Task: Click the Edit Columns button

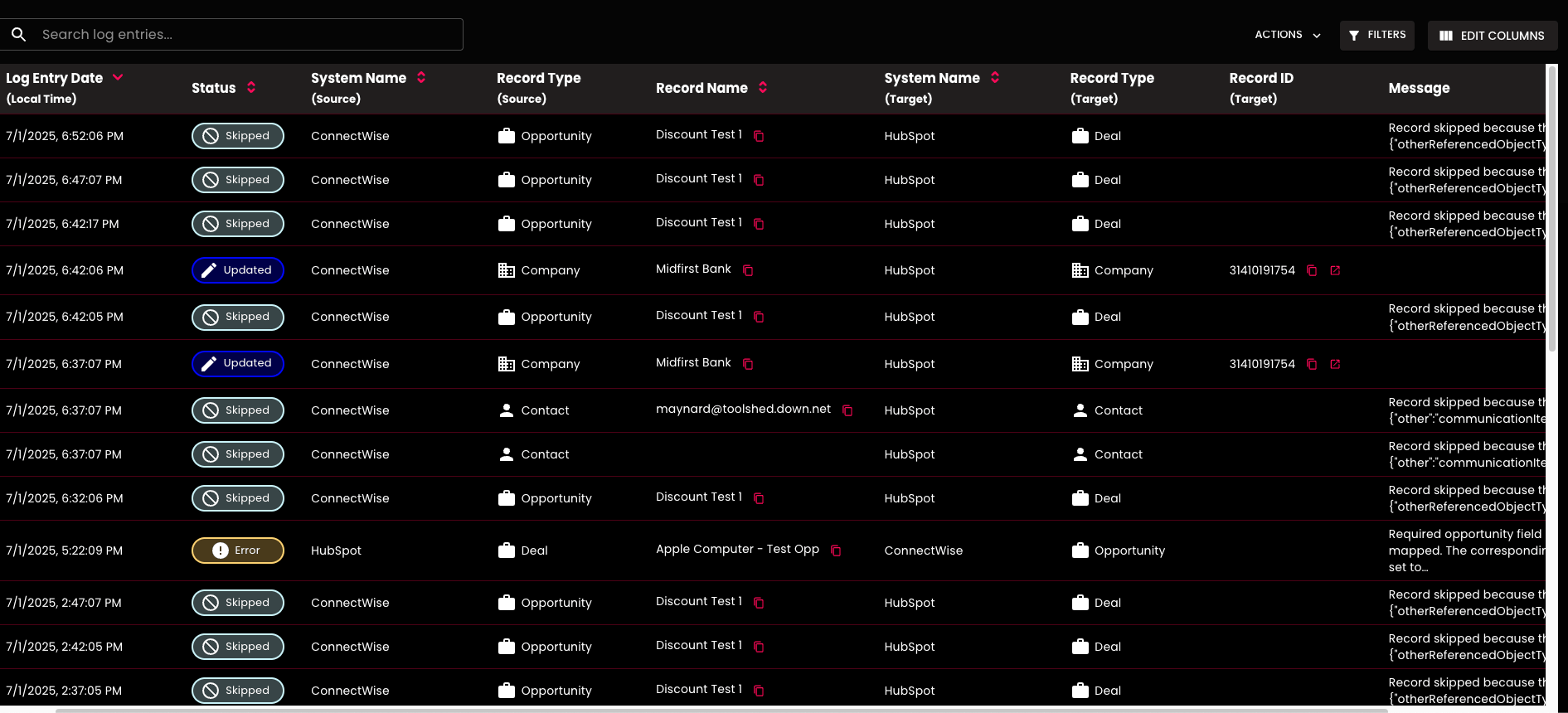Action: click(x=1492, y=36)
